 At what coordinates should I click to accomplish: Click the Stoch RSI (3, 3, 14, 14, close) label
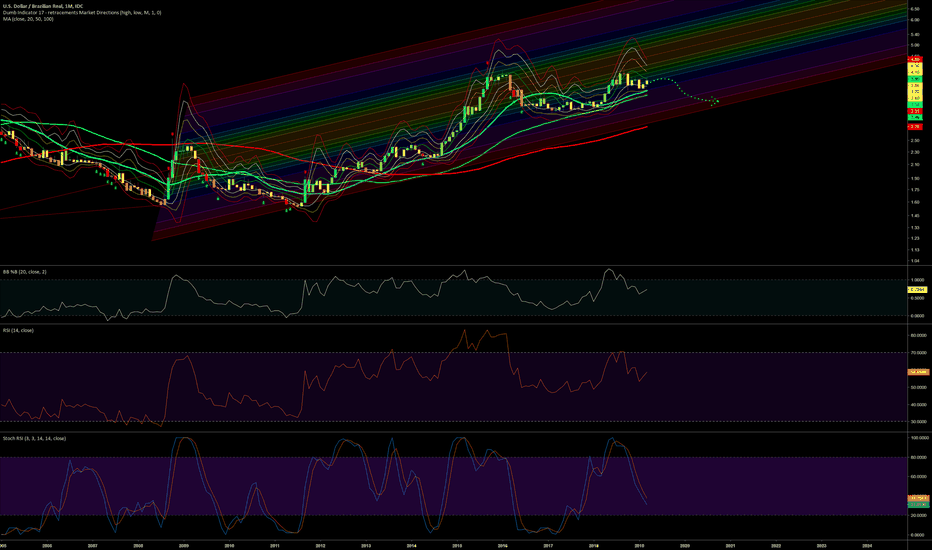[x=34, y=438]
